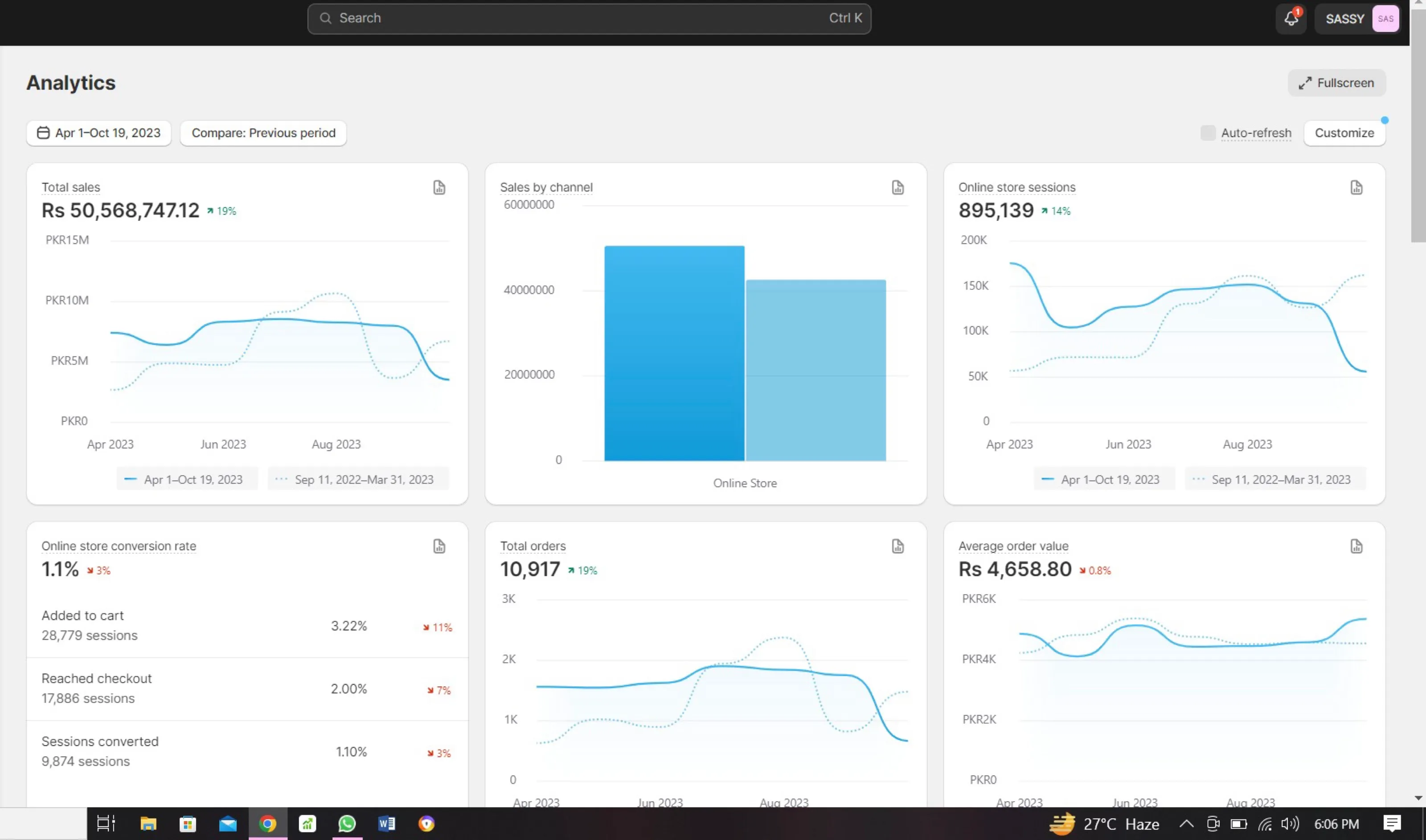Viewport: 1426px width, 840px height.
Task: Click the current-period bar in Sales by channel
Action: 674,353
